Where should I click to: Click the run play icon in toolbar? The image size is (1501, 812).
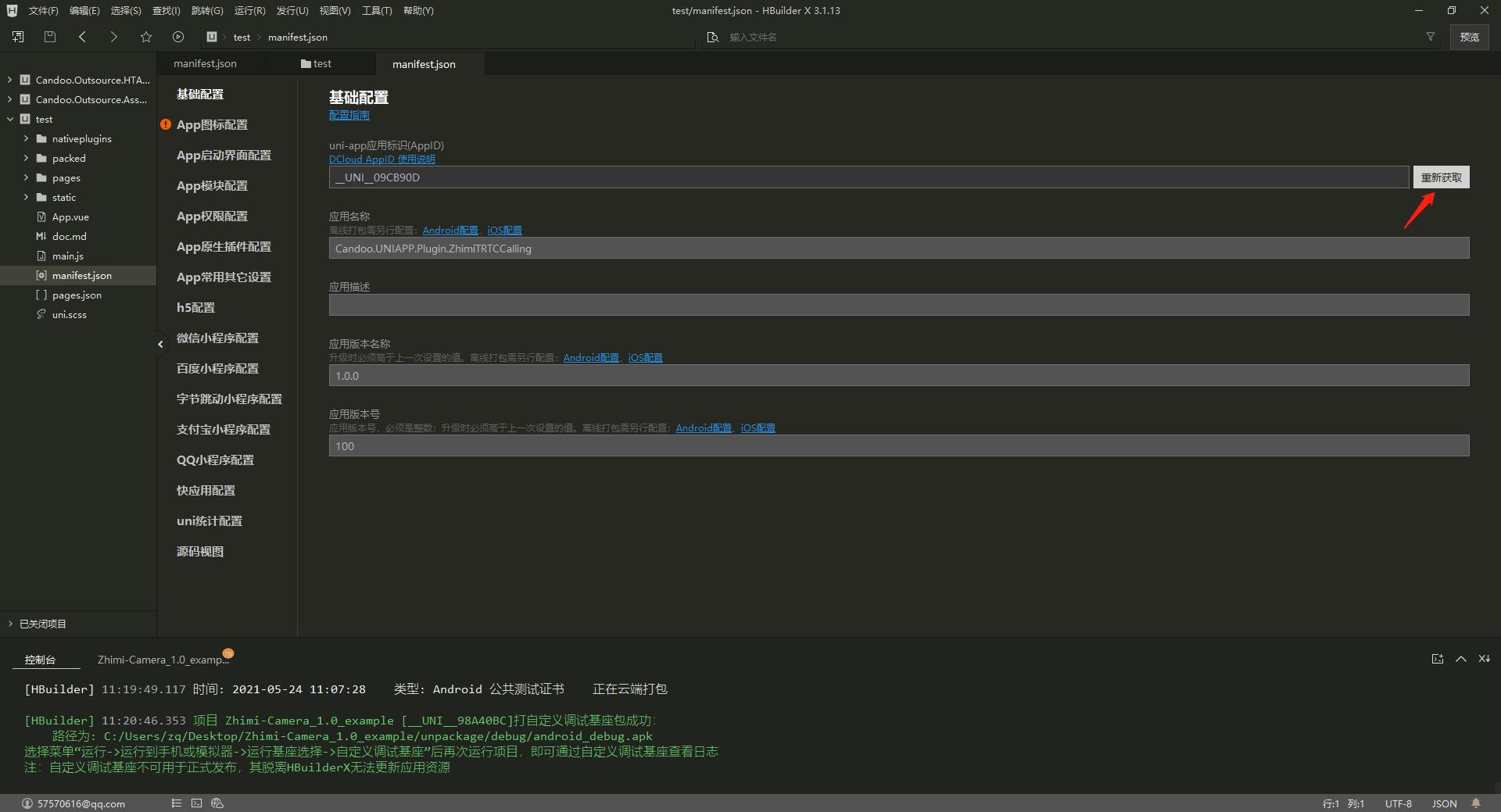[x=178, y=37]
